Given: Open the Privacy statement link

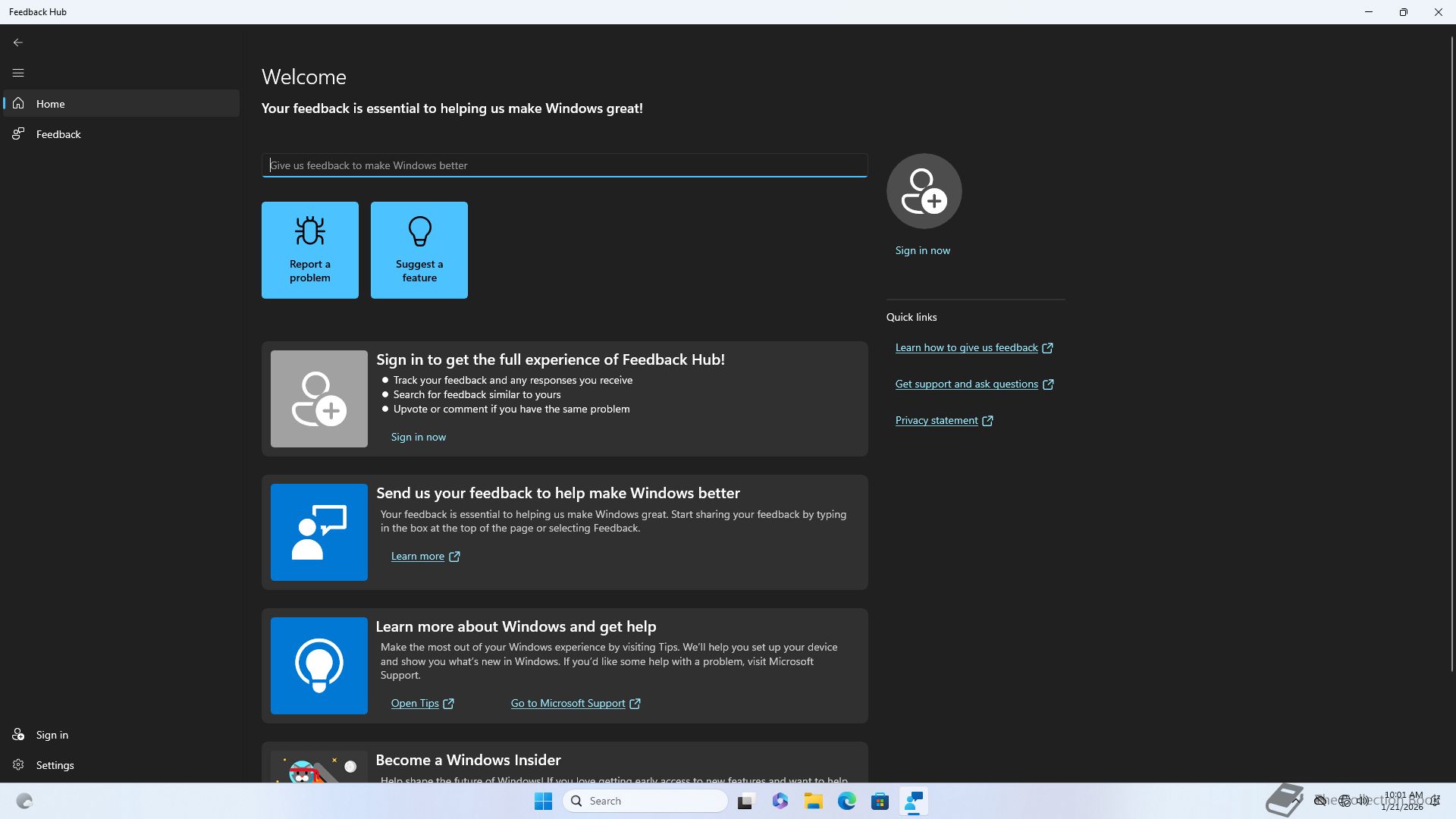Looking at the screenshot, I should 937,420.
